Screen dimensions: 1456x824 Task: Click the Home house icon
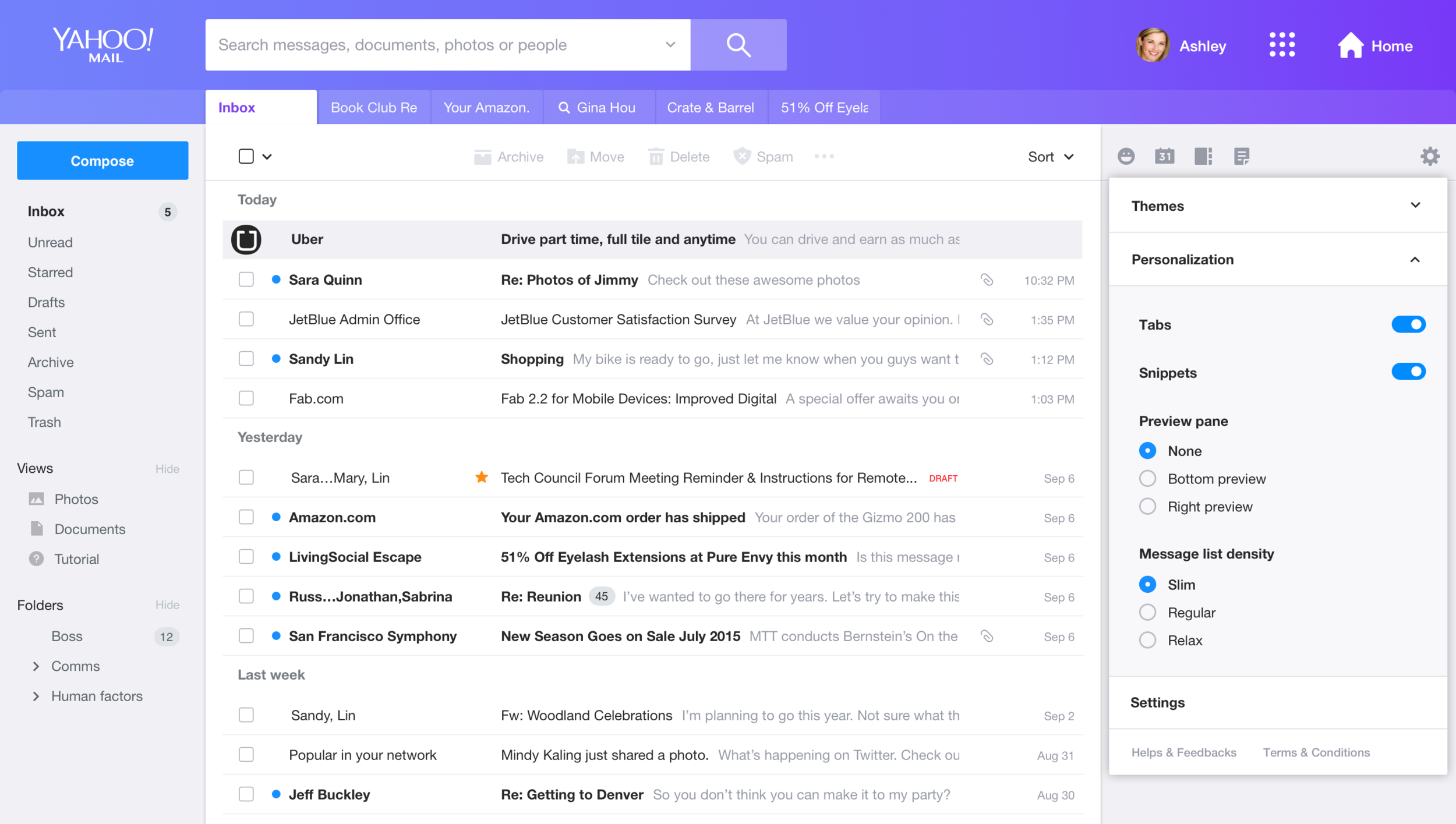click(x=1349, y=45)
